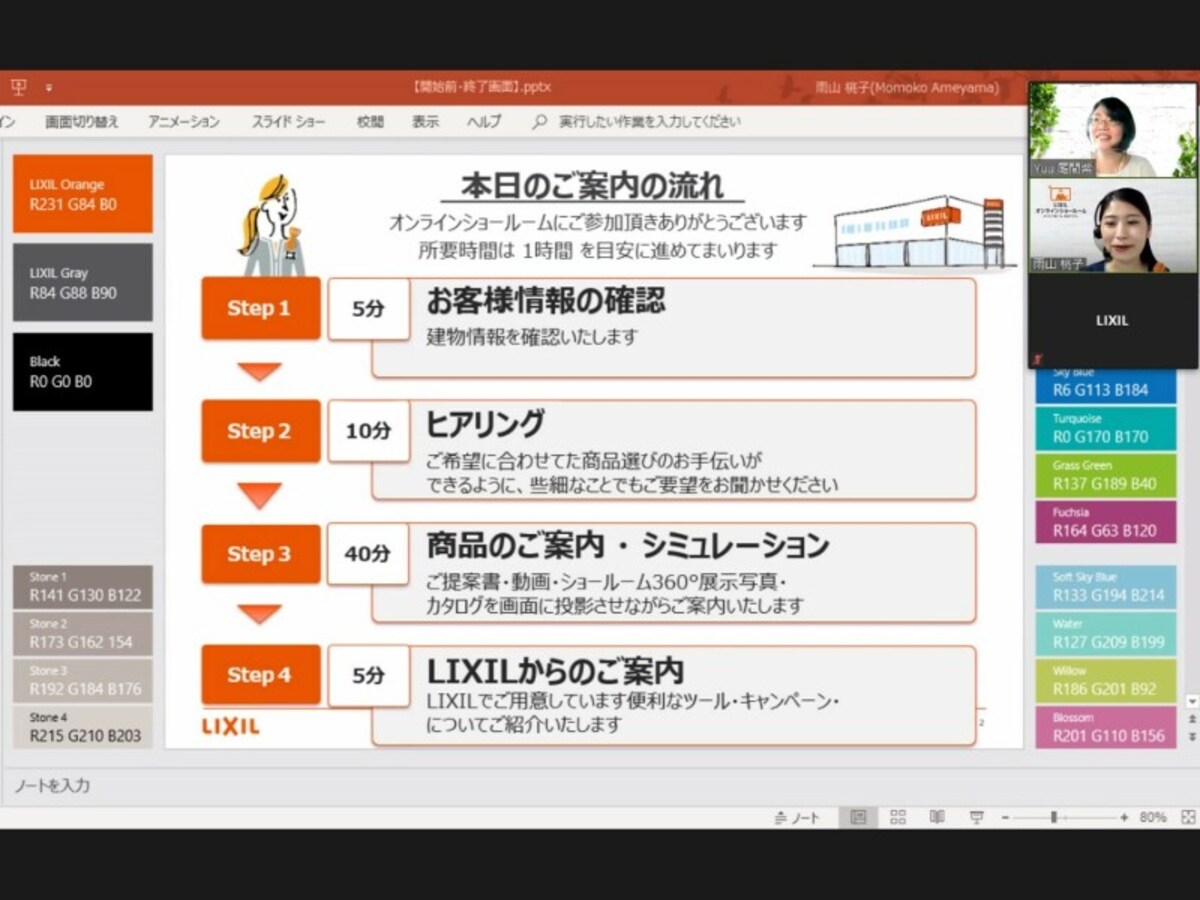The image size is (1200, 900).
Task: Select the LIXIL Orange color swatch
Action: point(83,193)
